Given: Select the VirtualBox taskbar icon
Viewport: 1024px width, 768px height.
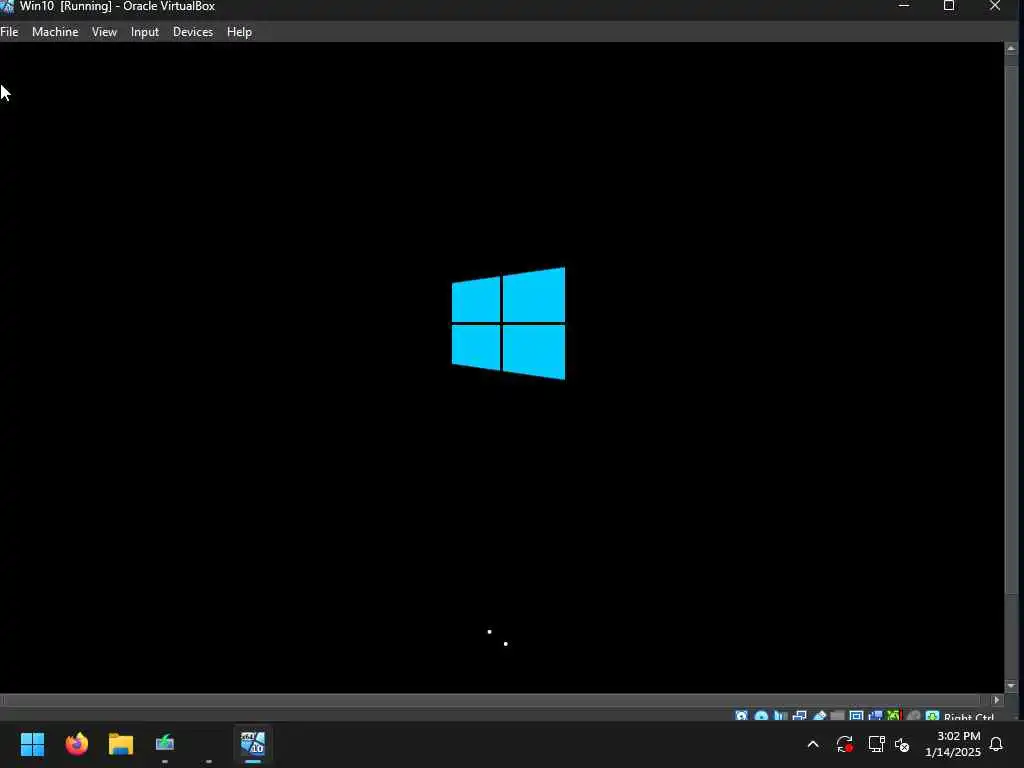Looking at the screenshot, I should coord(253,743).
